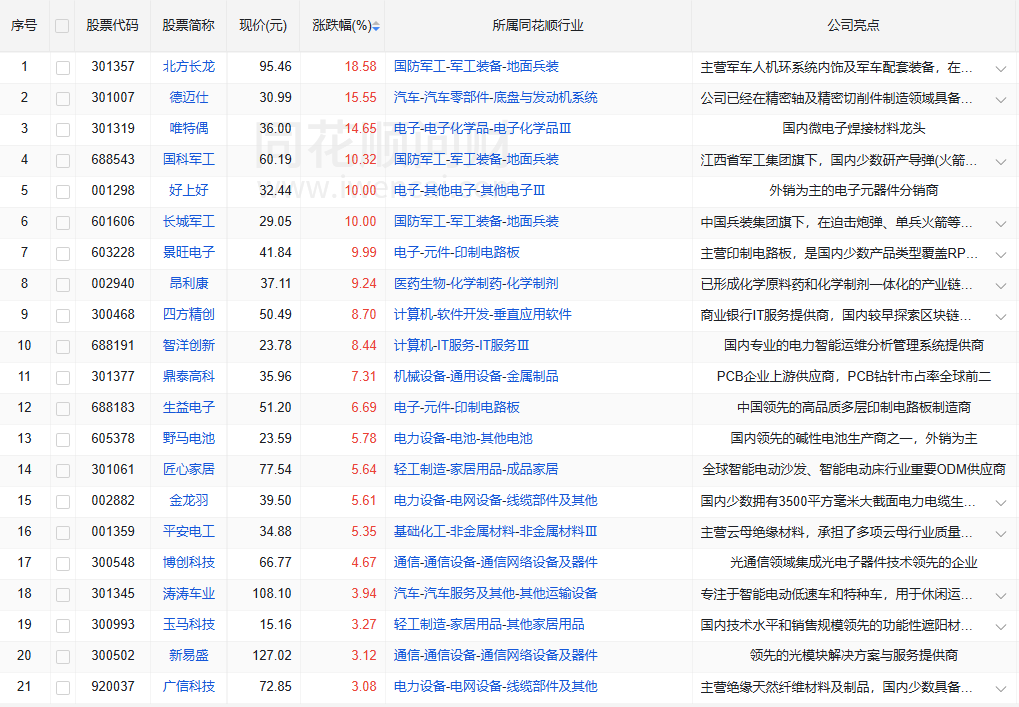Open stock link 新易盛
The image size is (1019, 707).
[188, 655]
